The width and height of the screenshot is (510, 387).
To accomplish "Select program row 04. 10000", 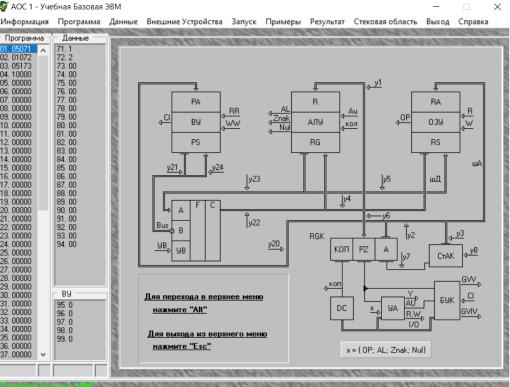I will coord(18,74).
